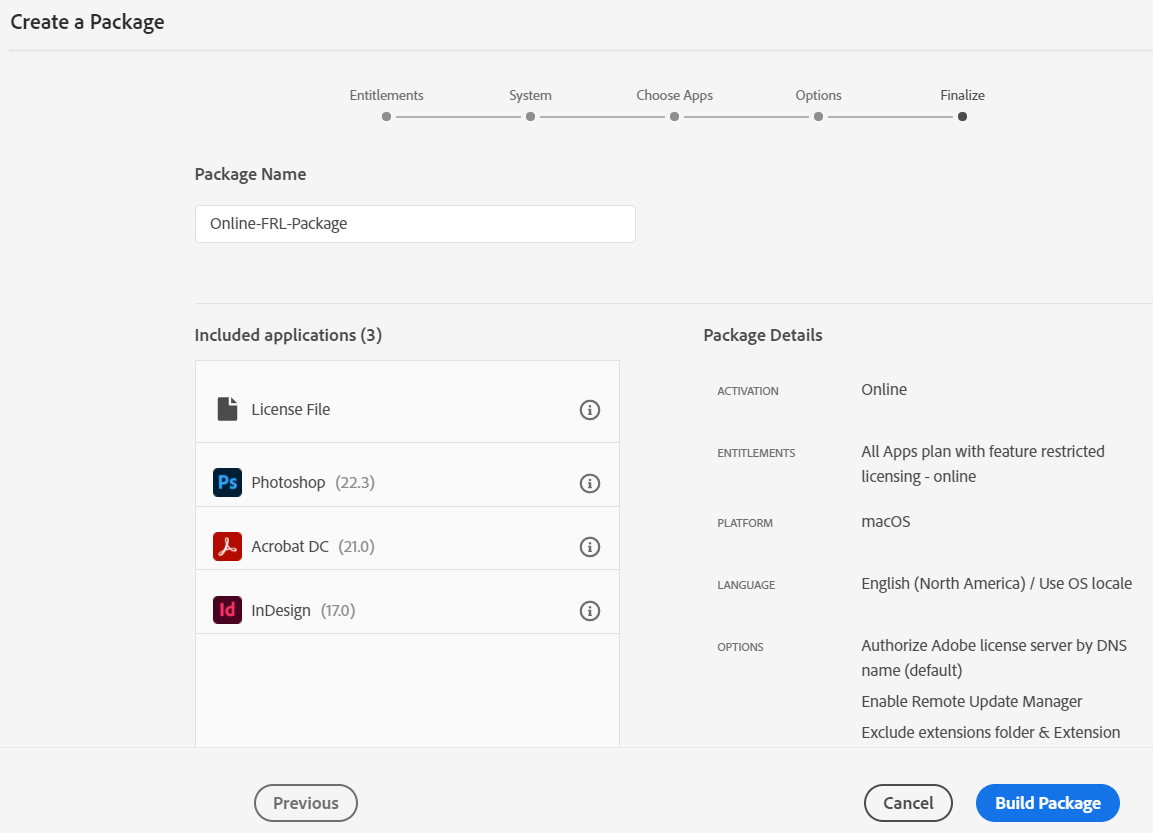Select the Choose Apps step
The width and height of the screenshot is (1153, 833).
coord(675,116)
